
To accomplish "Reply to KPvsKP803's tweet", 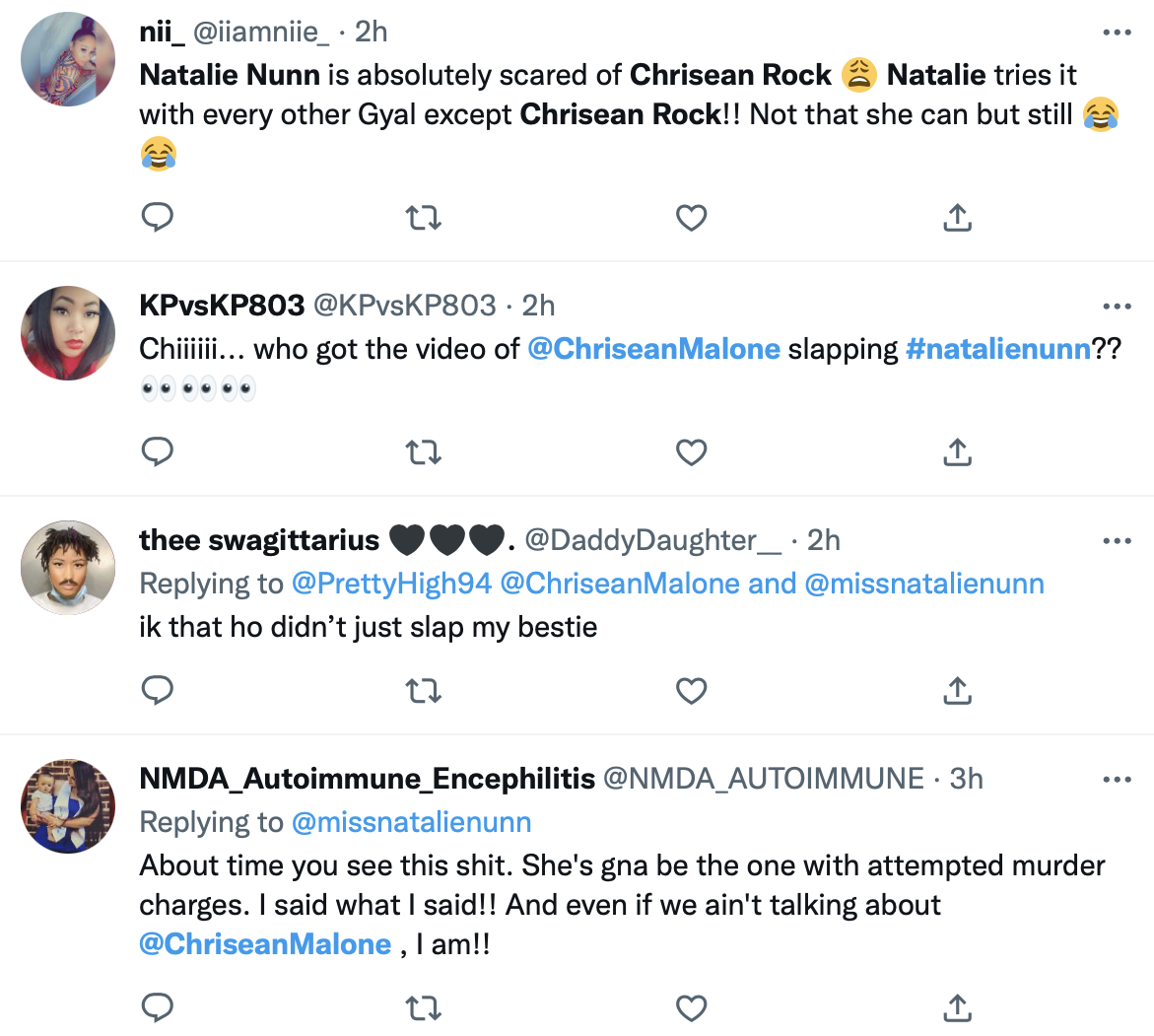I will click(158, 451).
